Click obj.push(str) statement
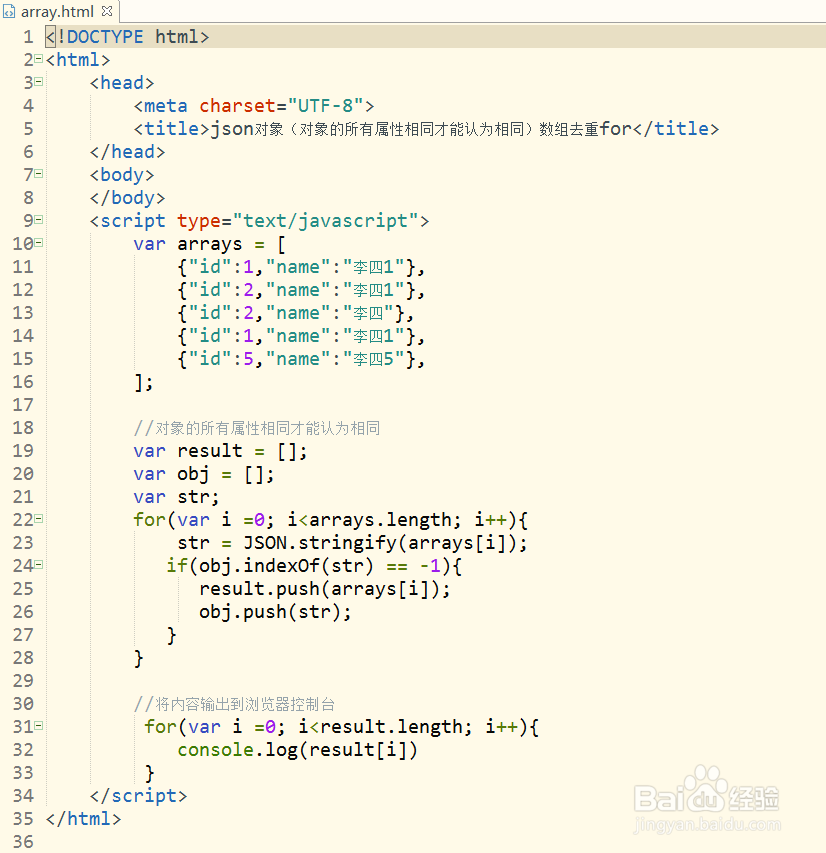Image resolution: width=826 pixels, height=853 pixels. (x=275, y=612)
